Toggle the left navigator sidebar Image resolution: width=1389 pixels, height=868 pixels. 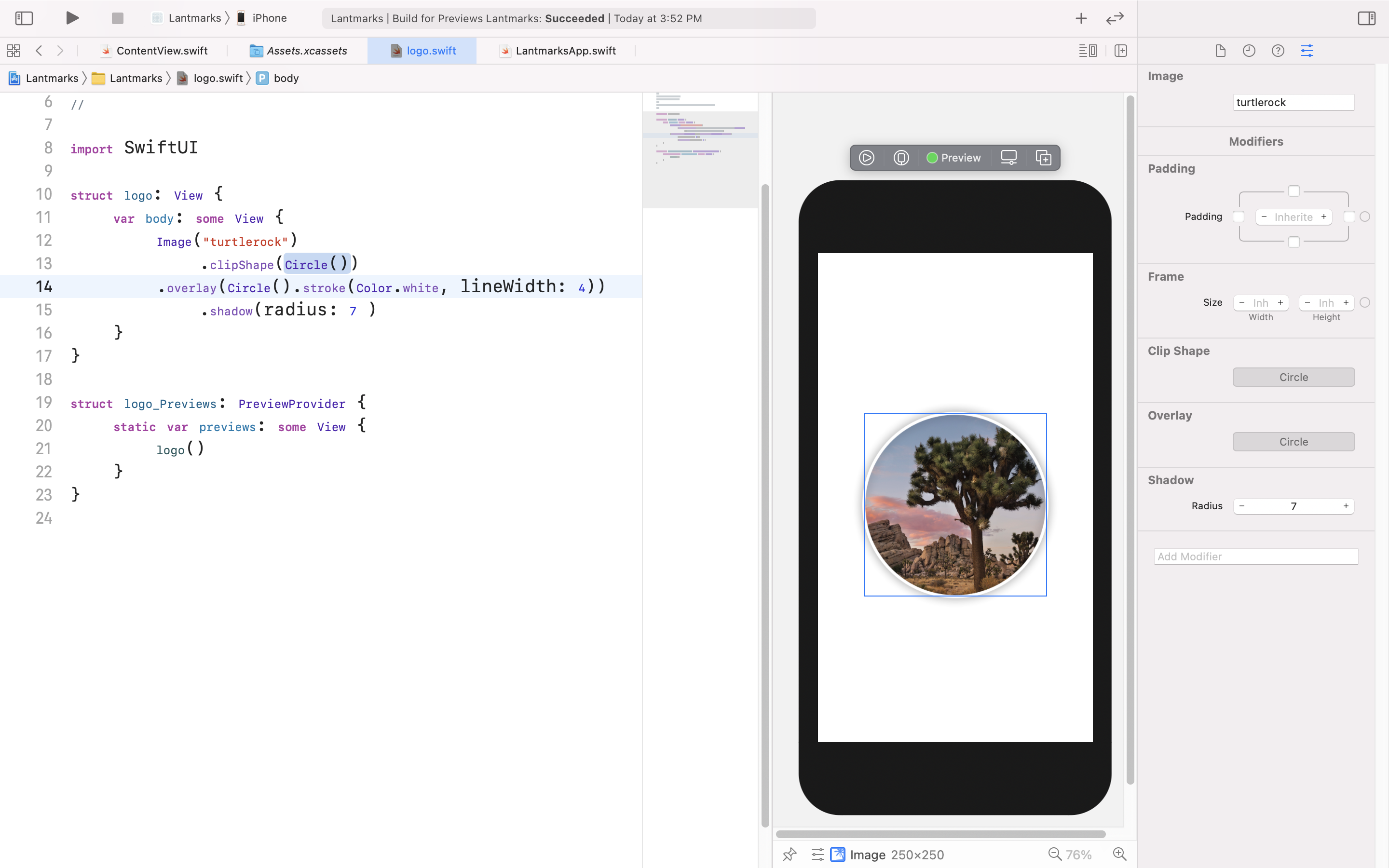[x=24, y=18]
